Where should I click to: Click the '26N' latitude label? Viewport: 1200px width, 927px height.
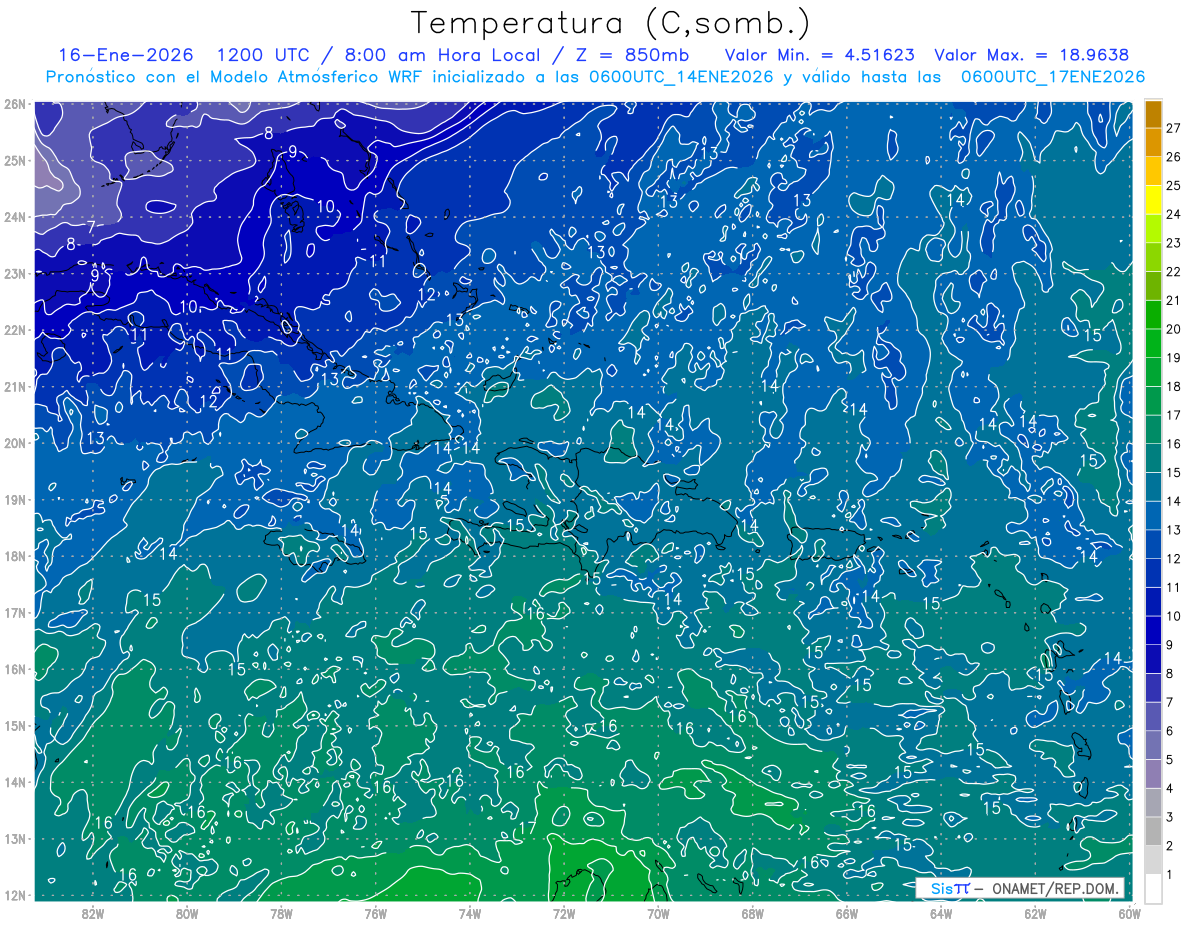click(14, 104)
